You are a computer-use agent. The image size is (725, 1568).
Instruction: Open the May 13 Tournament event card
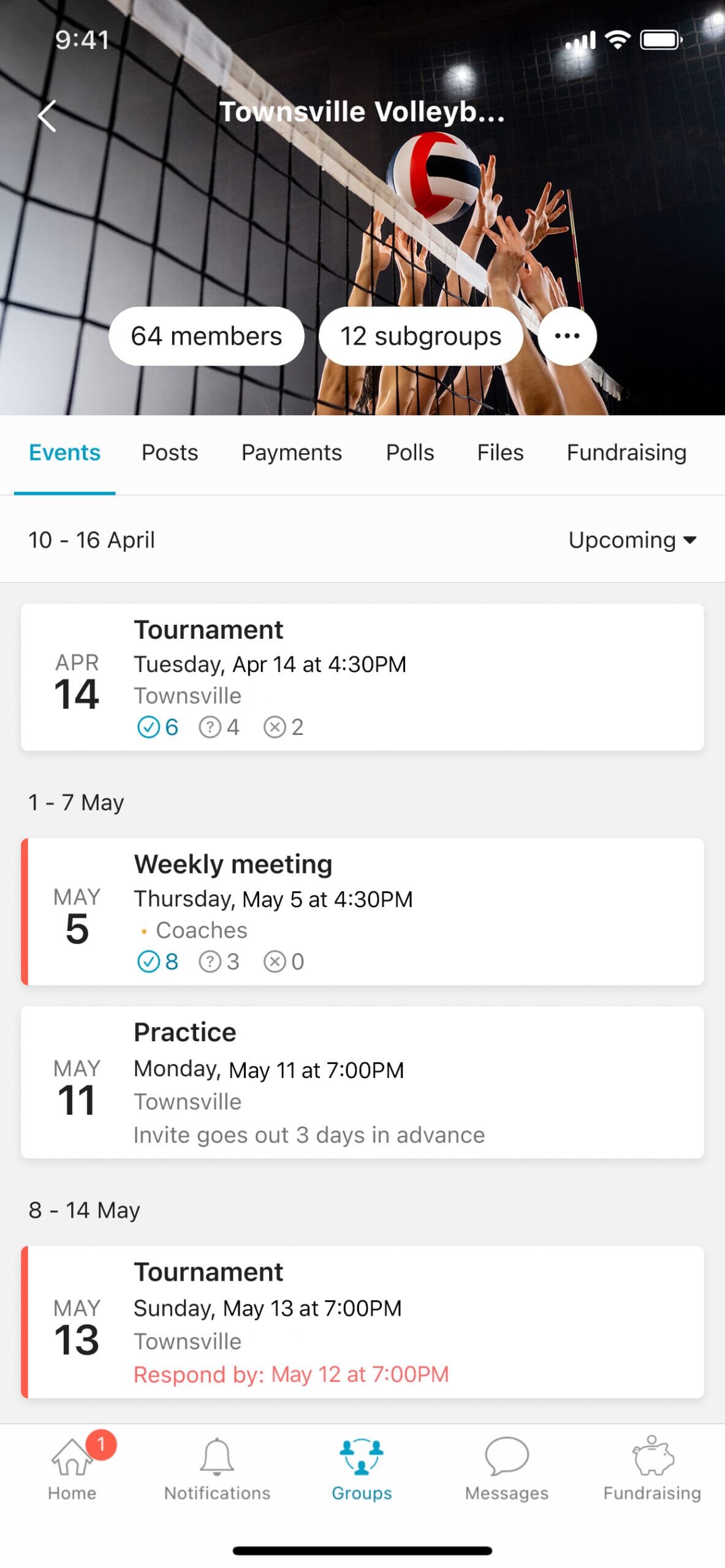362,1322
